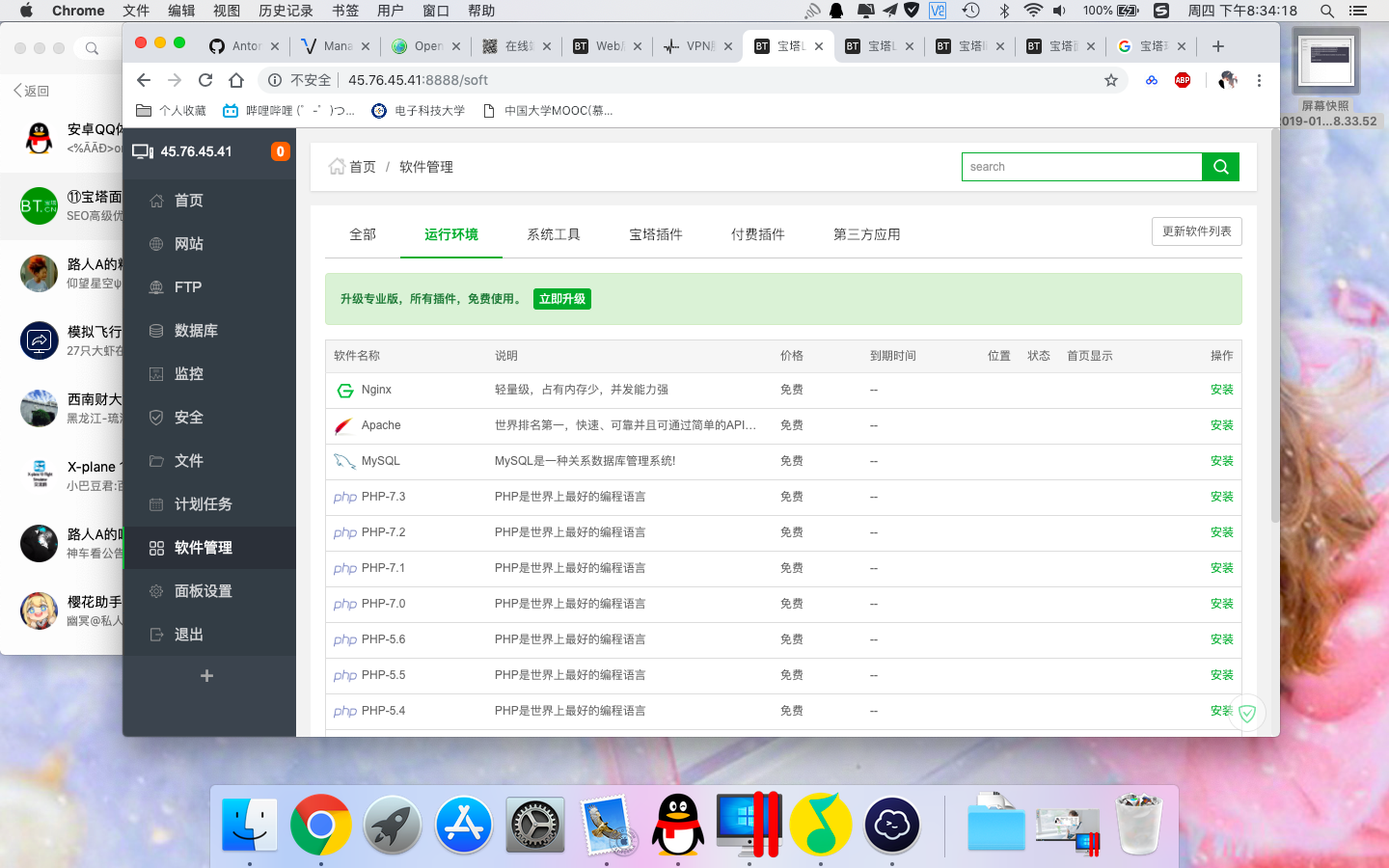Click 安装 for PHP-5.6

click(1222, 639)
